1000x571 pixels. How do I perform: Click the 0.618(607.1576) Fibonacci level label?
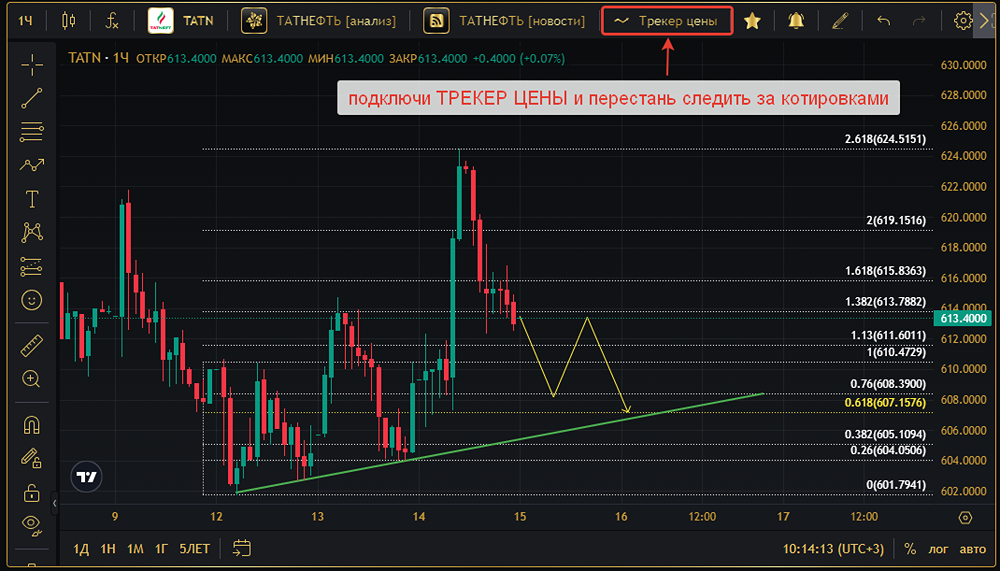point(885,403)
